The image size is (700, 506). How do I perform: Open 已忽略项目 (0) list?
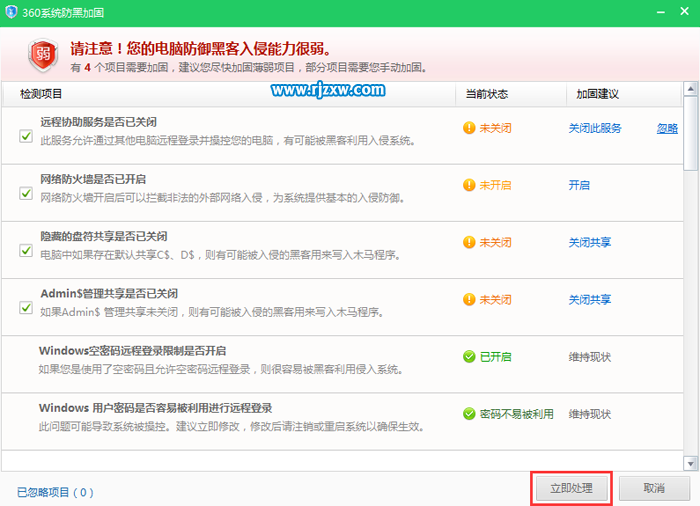(55, 492)
